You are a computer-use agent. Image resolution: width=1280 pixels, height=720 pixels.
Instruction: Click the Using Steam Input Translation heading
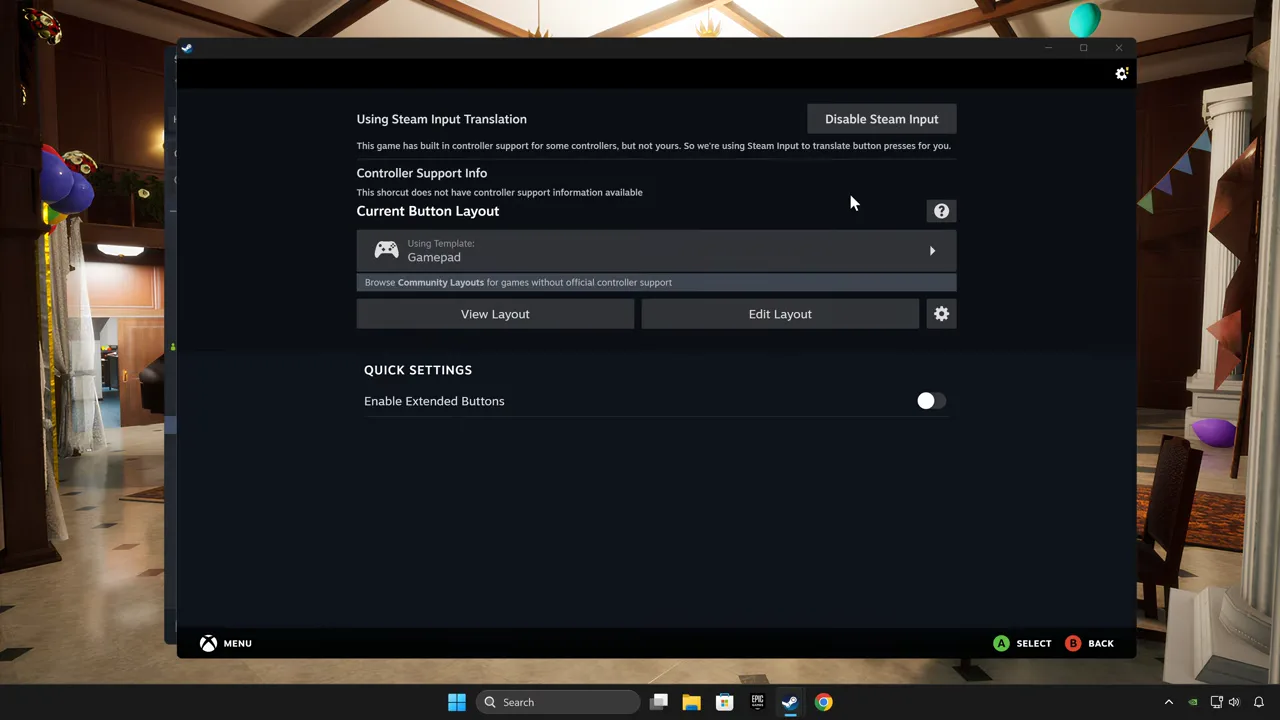point(442,119)
